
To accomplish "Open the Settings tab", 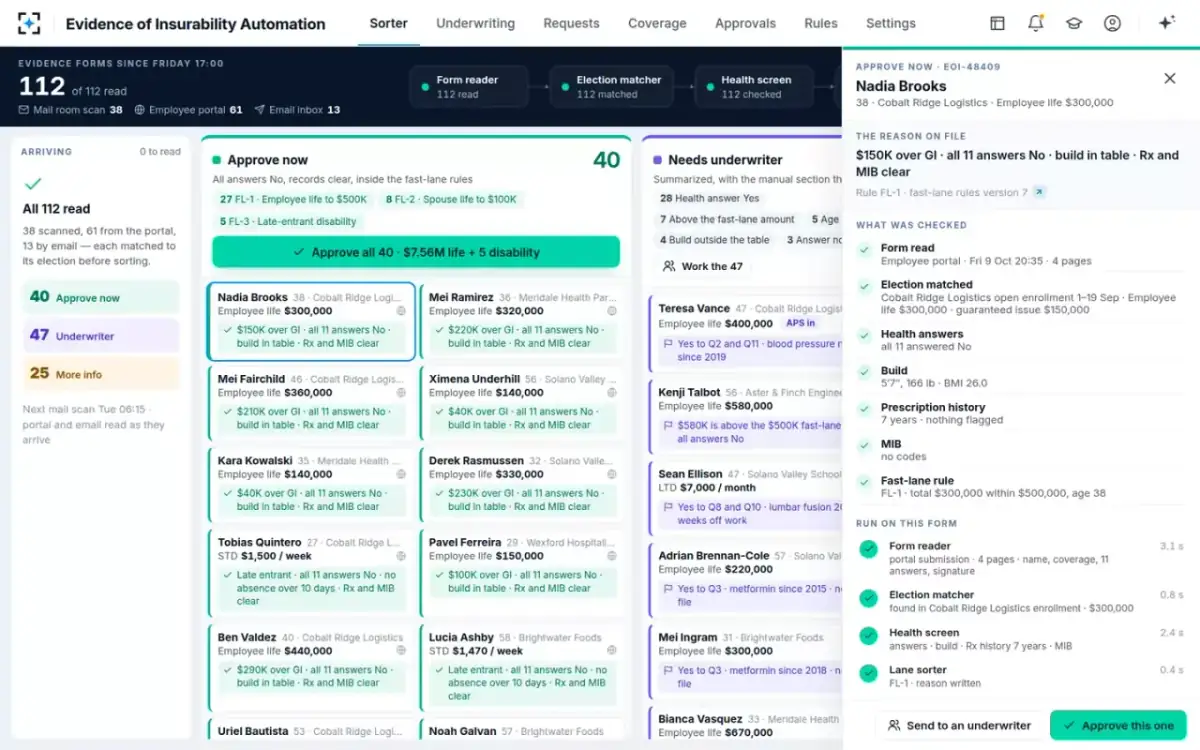I will click(890, 23).
